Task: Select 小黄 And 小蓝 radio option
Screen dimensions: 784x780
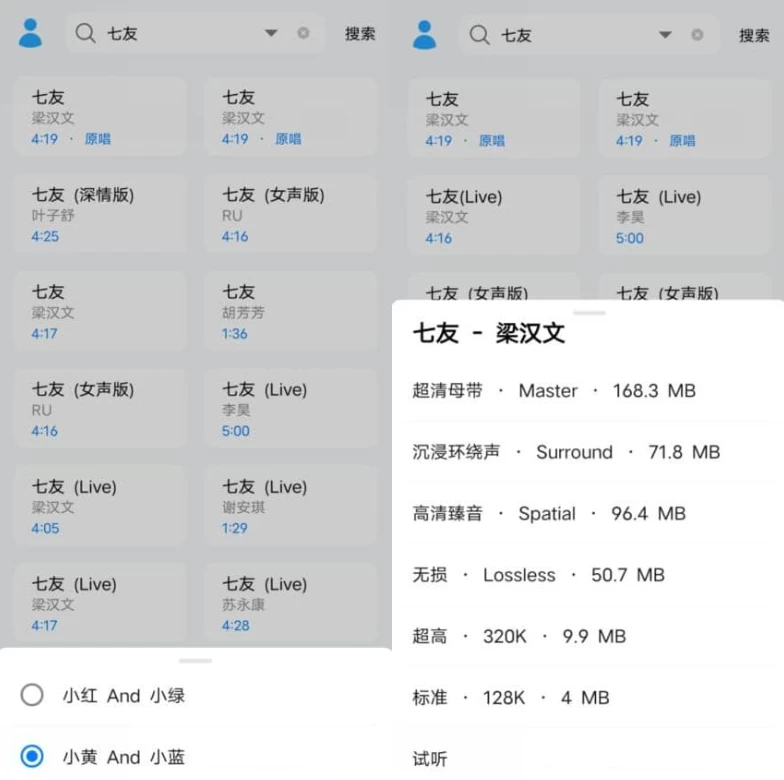Action: pyautogui.click(x=32, y=756)
